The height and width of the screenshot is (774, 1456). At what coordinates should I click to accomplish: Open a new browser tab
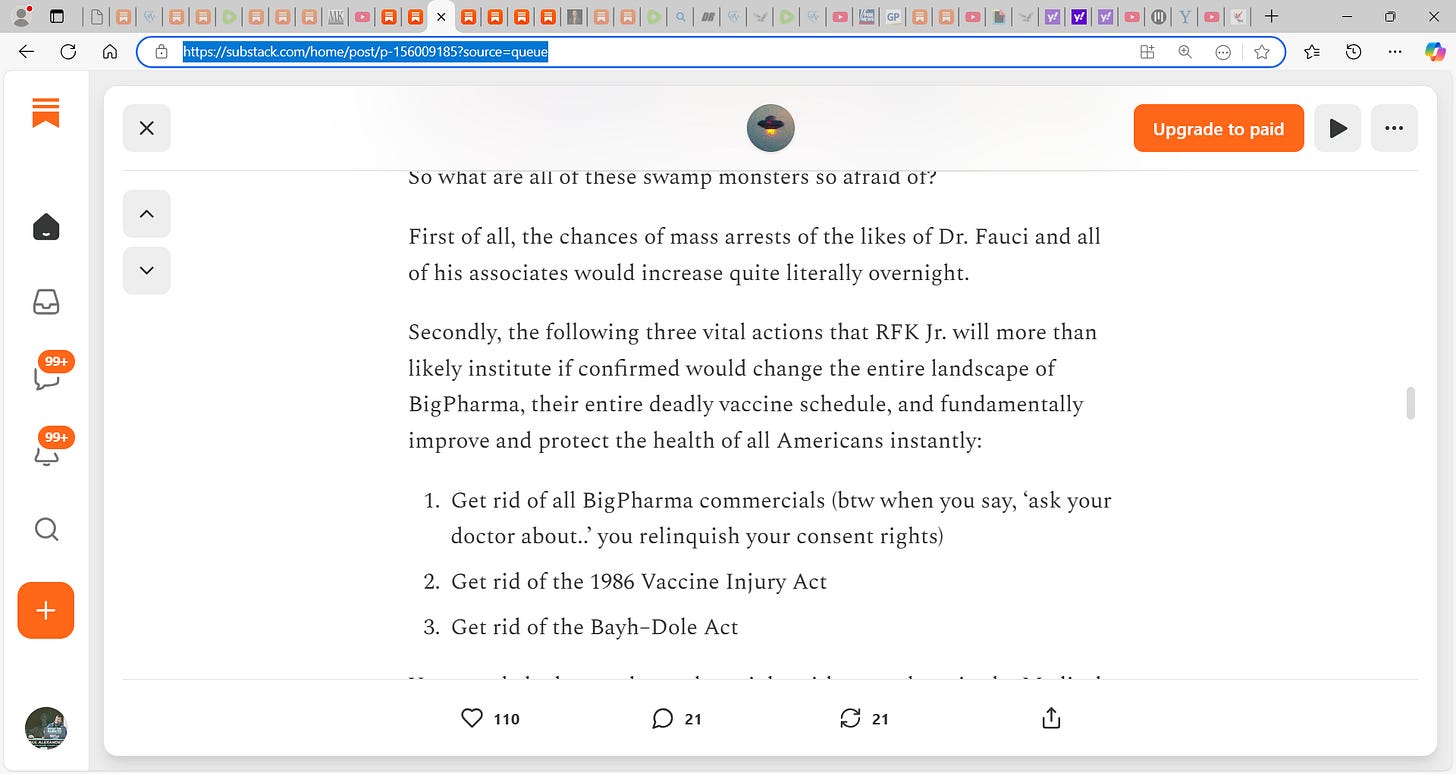(x=1271, y=16)
